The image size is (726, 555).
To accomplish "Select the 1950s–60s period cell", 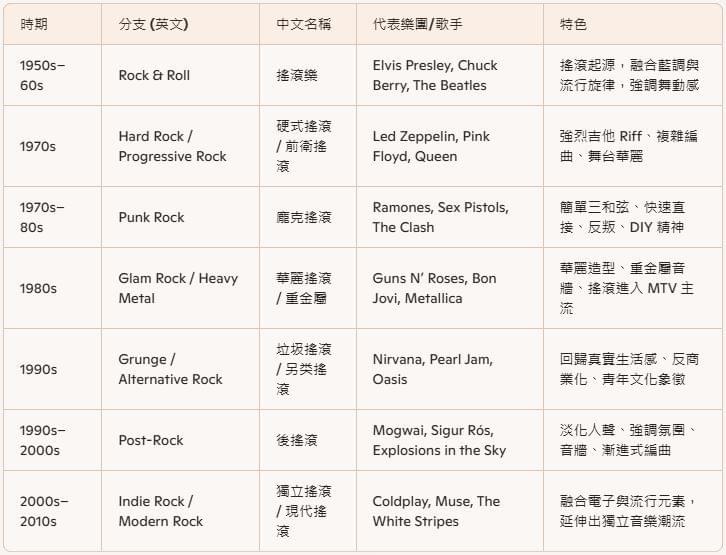I will point(53,75).
